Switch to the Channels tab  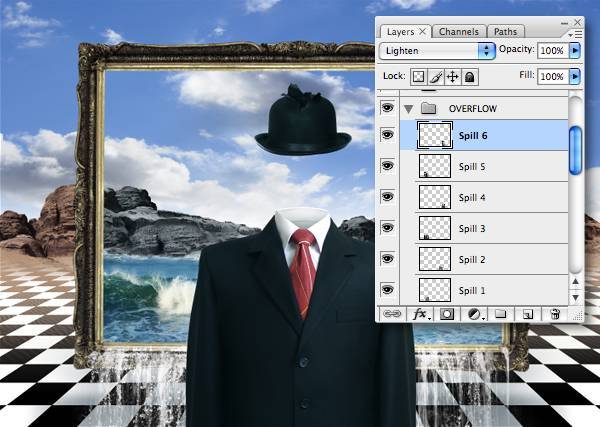[x=459, y=32]
